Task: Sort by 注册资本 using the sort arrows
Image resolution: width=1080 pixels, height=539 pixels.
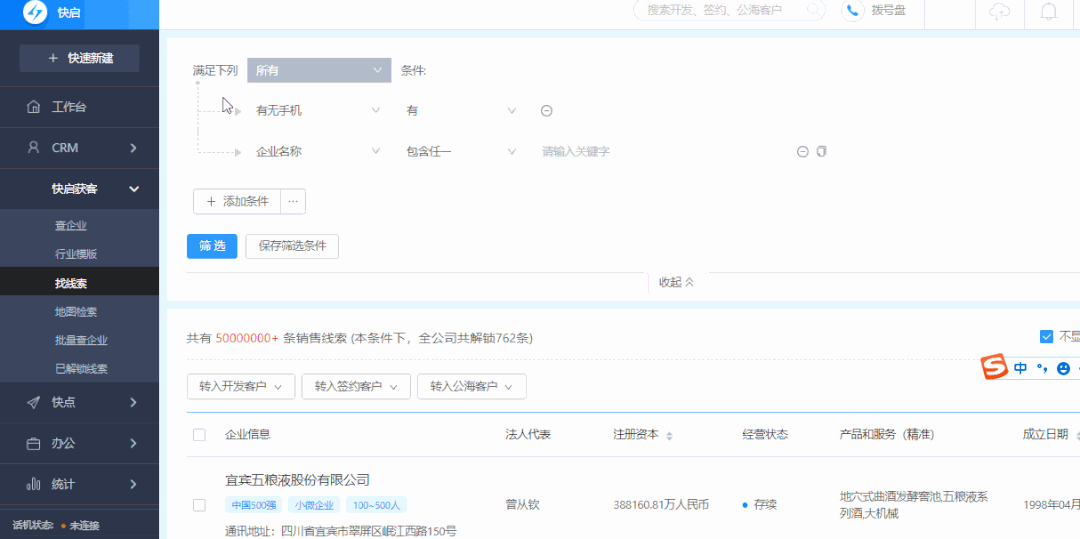Action: click(669, 436)
